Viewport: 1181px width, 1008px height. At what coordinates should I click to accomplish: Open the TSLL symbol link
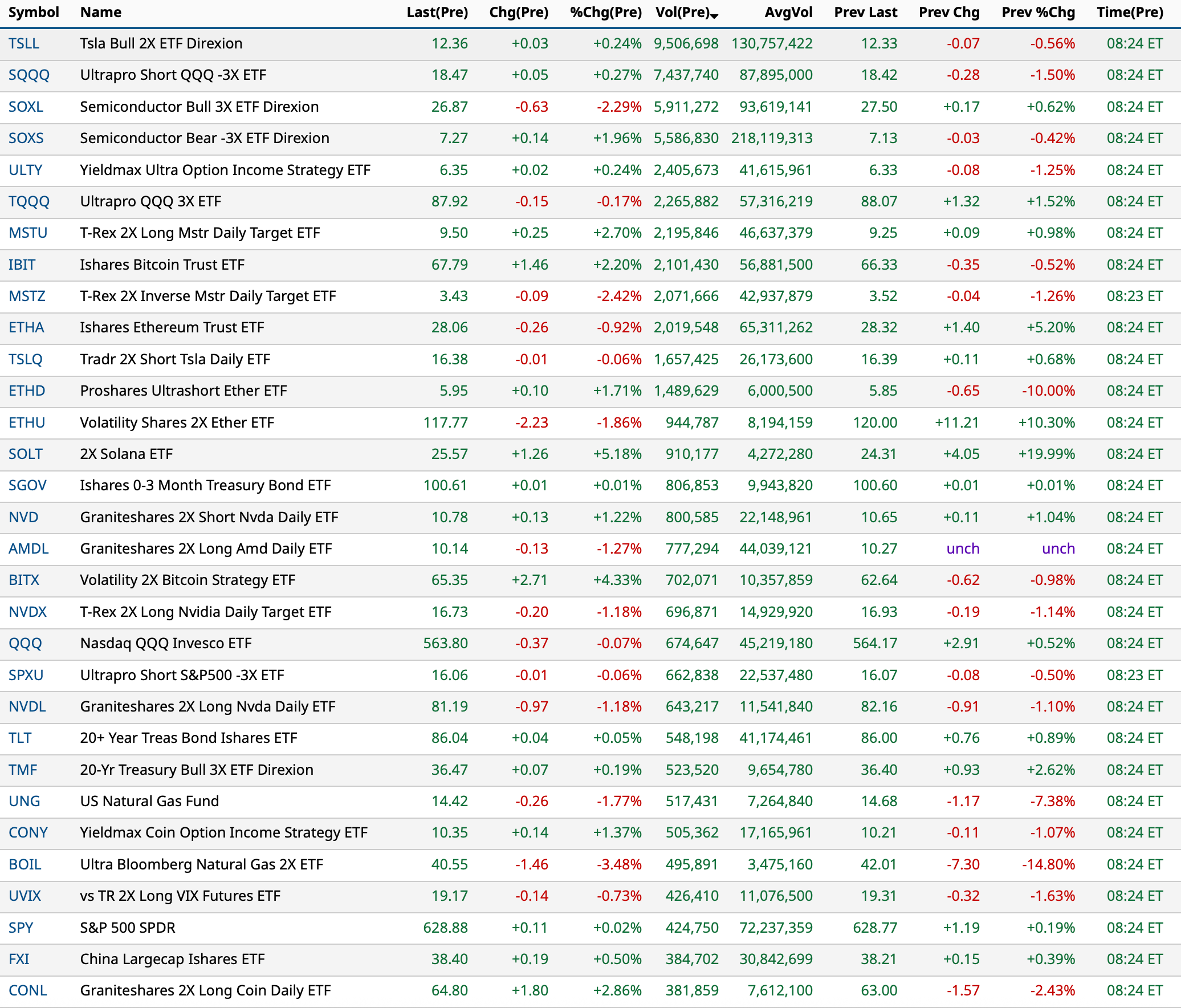[24, 44]
